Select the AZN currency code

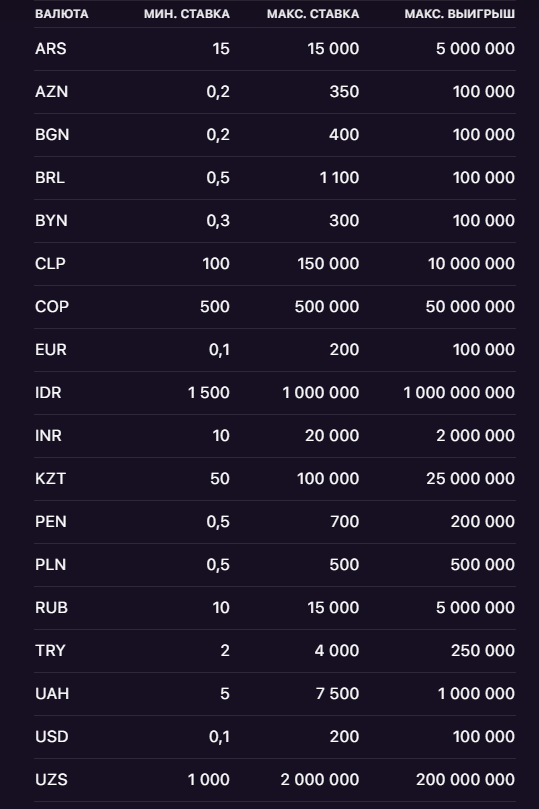[52, 91]
